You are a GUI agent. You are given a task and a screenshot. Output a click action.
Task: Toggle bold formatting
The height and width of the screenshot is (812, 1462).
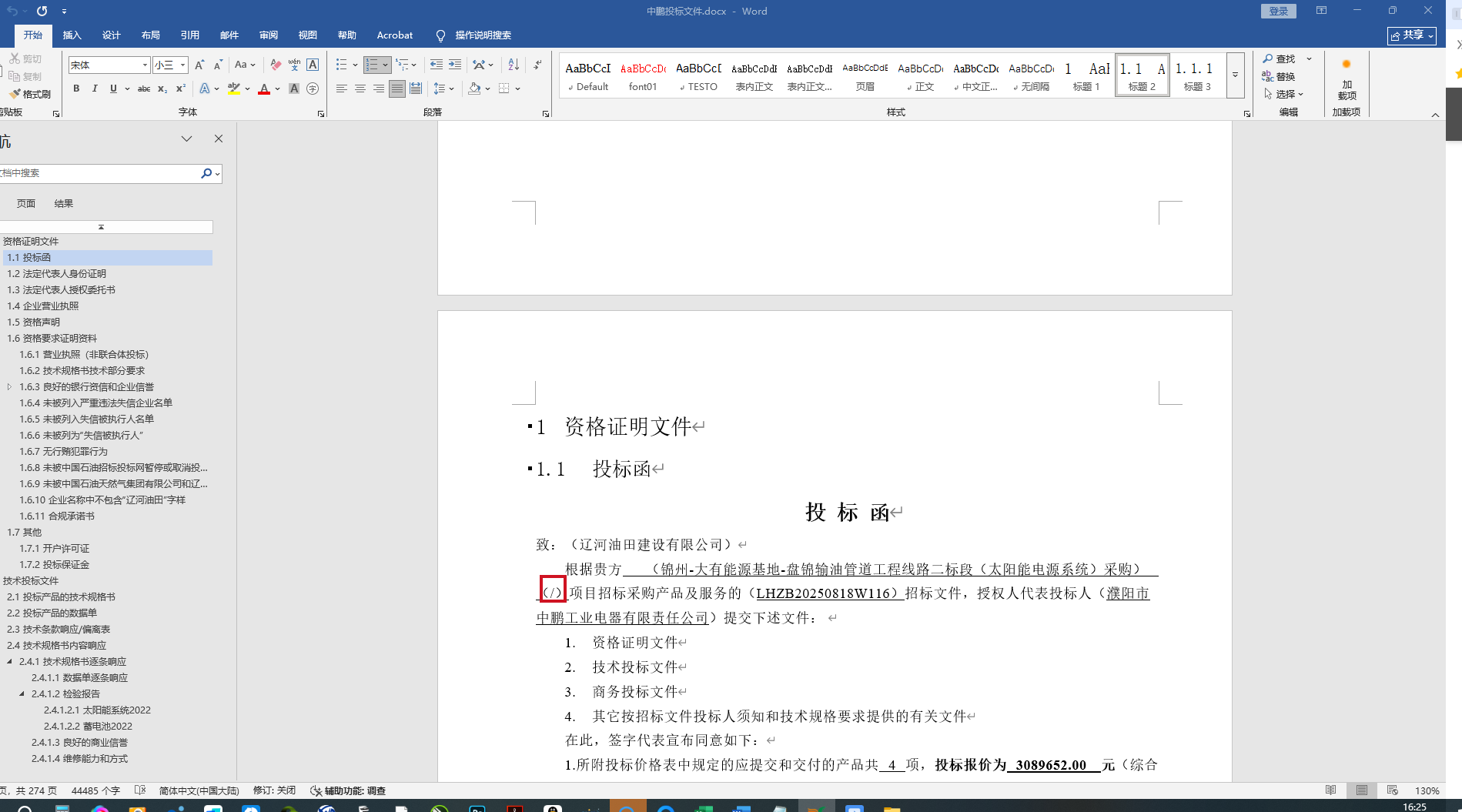(76, 89)
